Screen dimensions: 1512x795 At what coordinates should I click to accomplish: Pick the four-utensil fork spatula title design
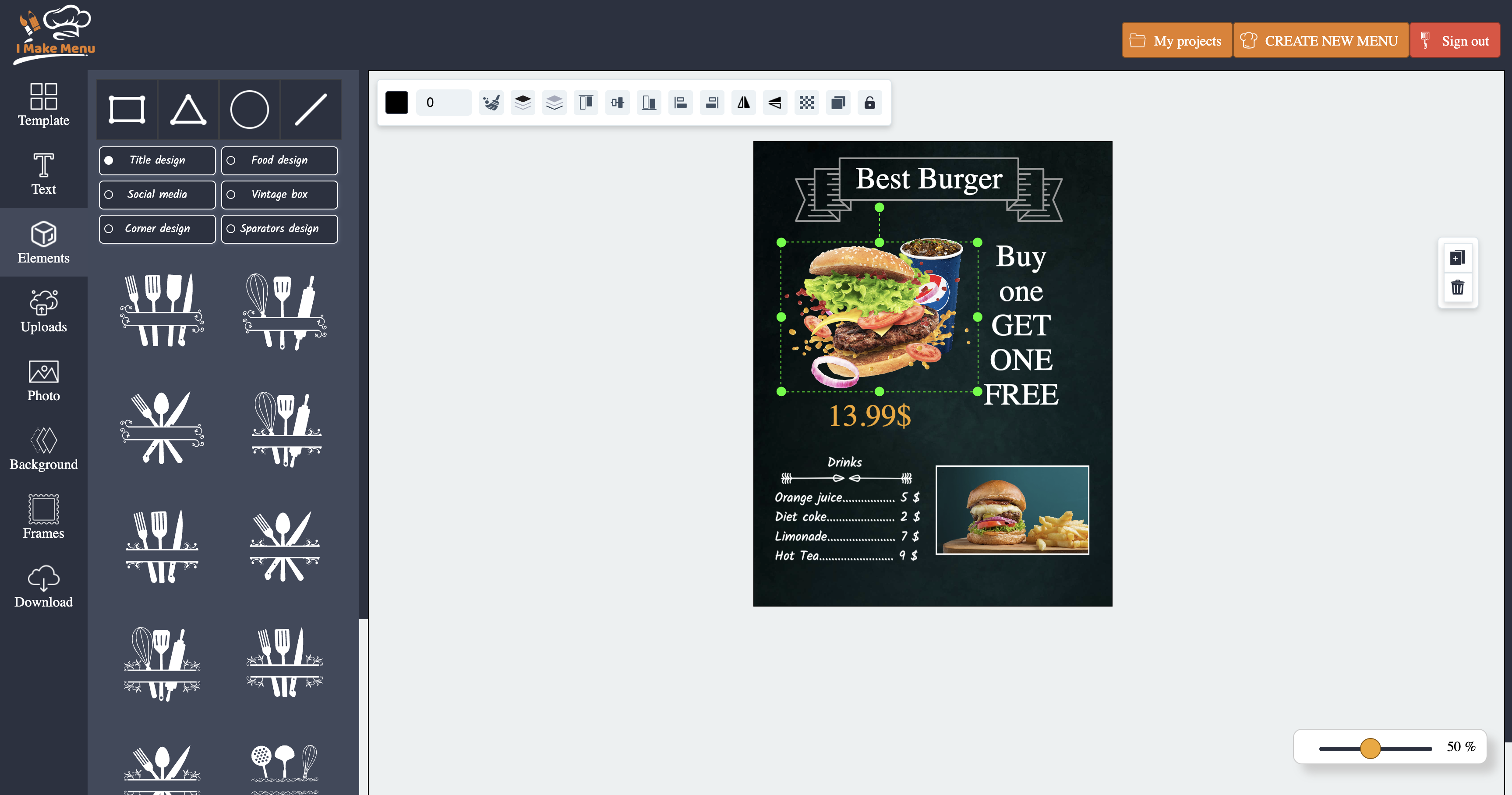click(162, 310)
